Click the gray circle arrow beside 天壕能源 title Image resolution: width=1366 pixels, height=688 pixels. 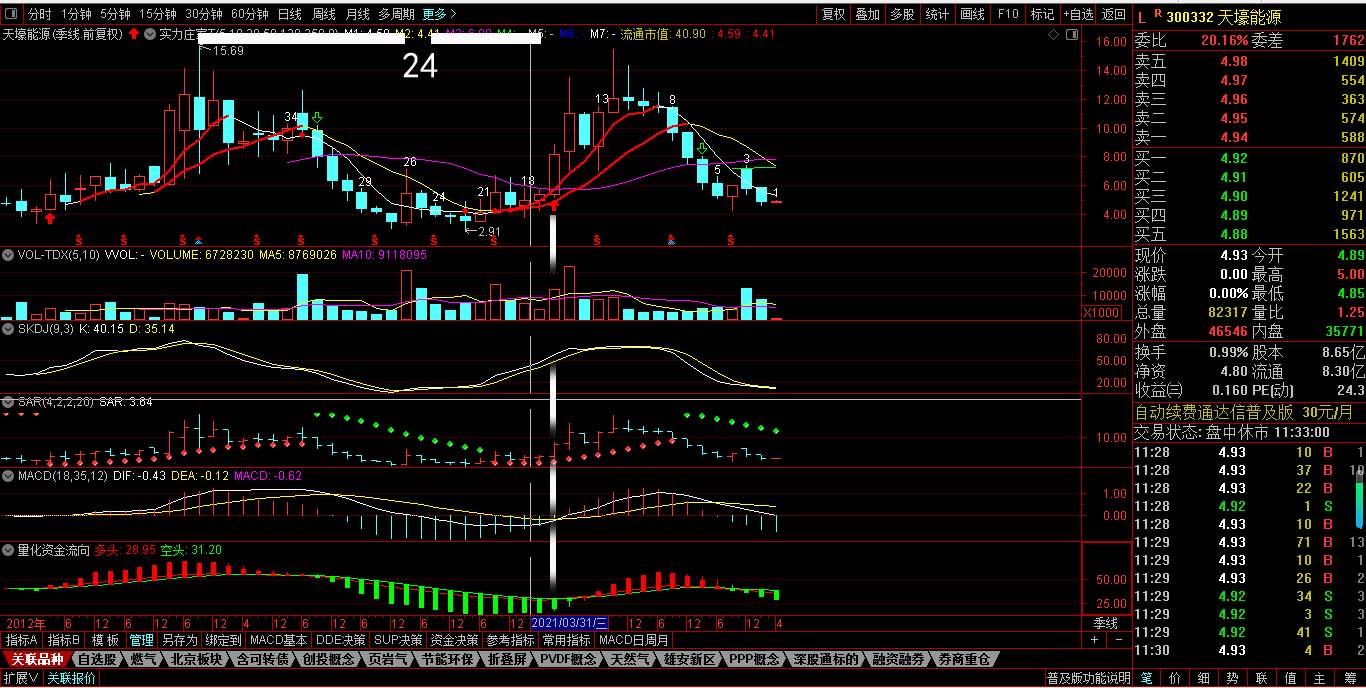pos(151,34)
